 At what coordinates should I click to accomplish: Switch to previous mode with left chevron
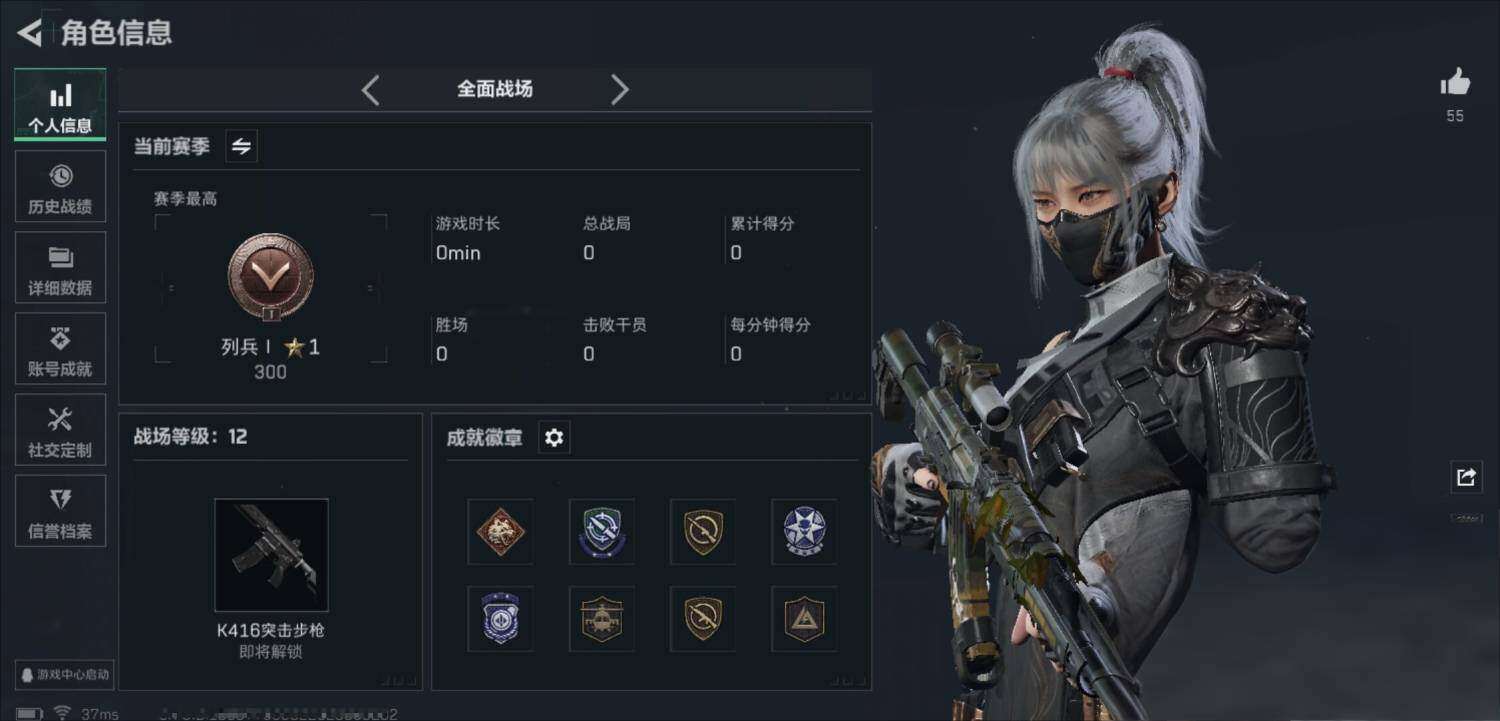(370, 90)
